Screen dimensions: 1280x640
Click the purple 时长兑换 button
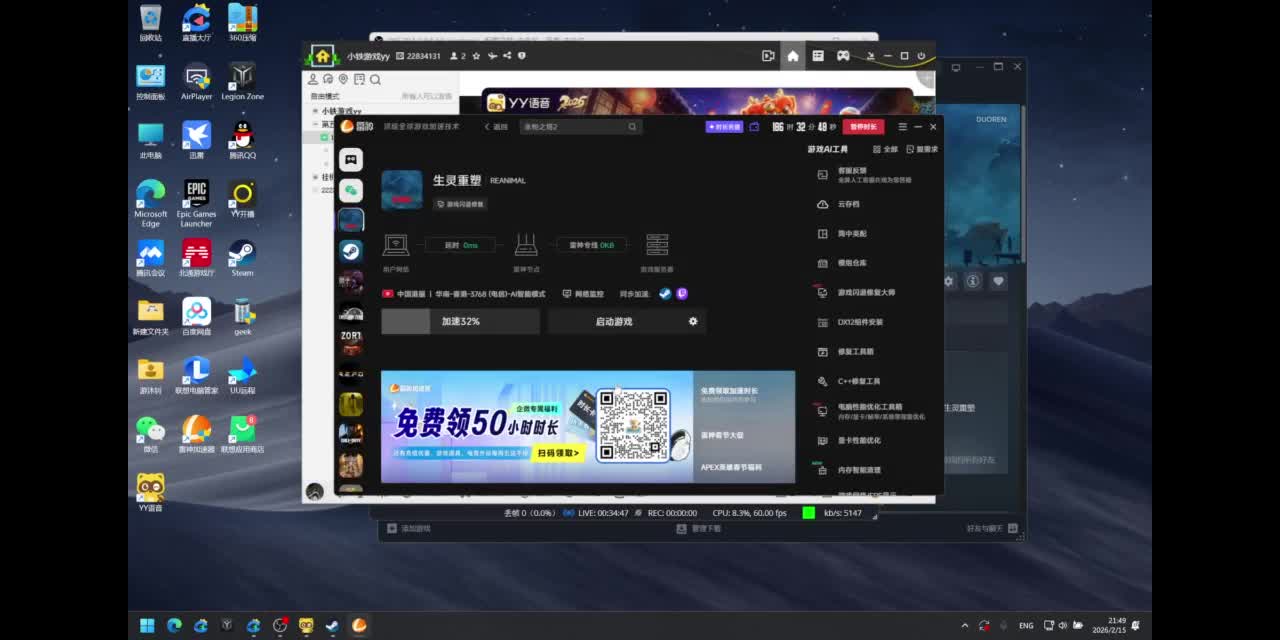[724, 127]
